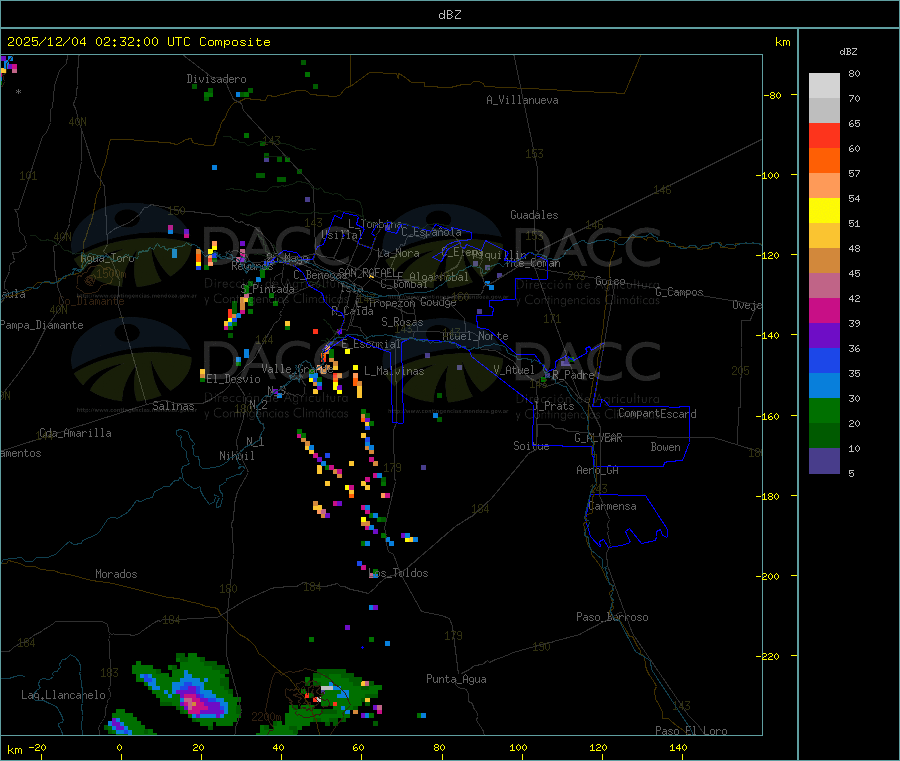Click the Lag.Llancanelo label
This screenshot has width=900, height=761.
pos(64,695)
